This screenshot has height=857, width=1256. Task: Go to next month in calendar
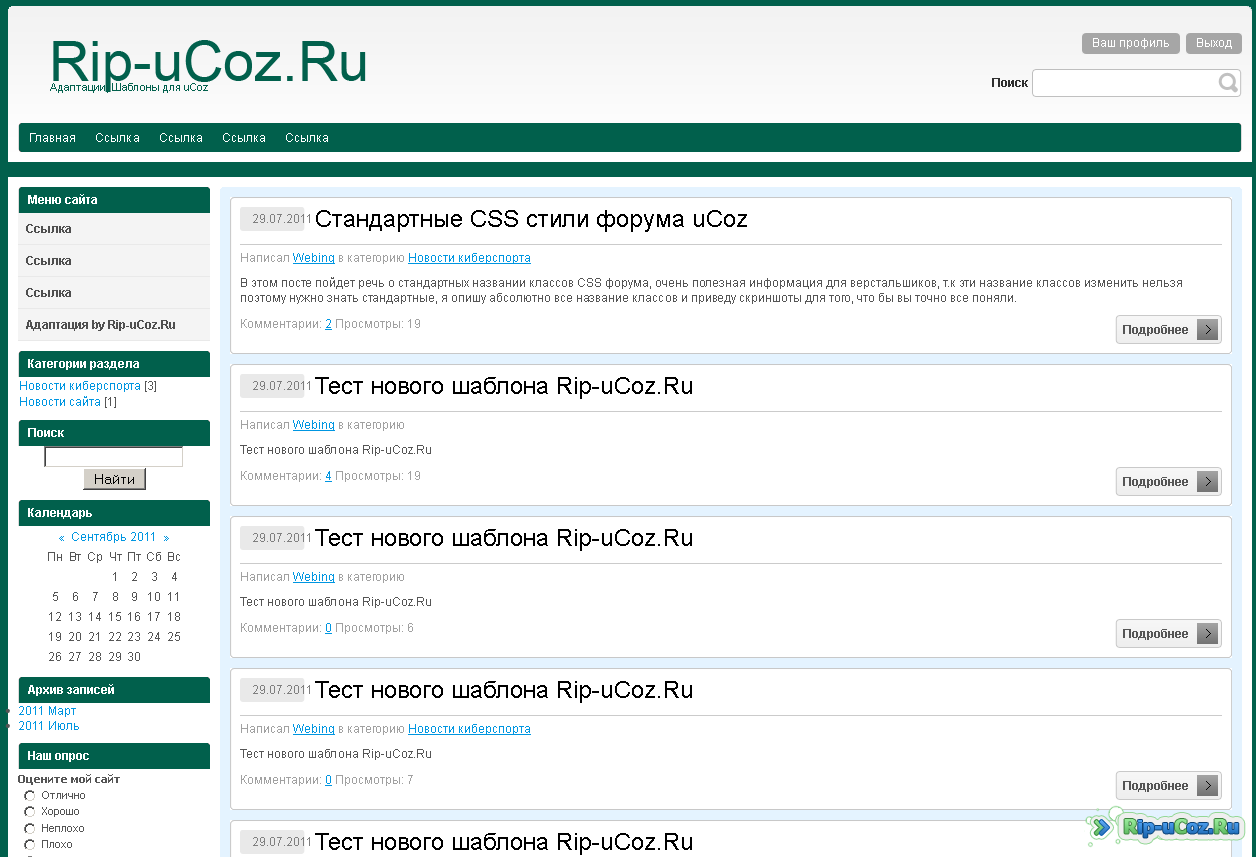[166, 537]
